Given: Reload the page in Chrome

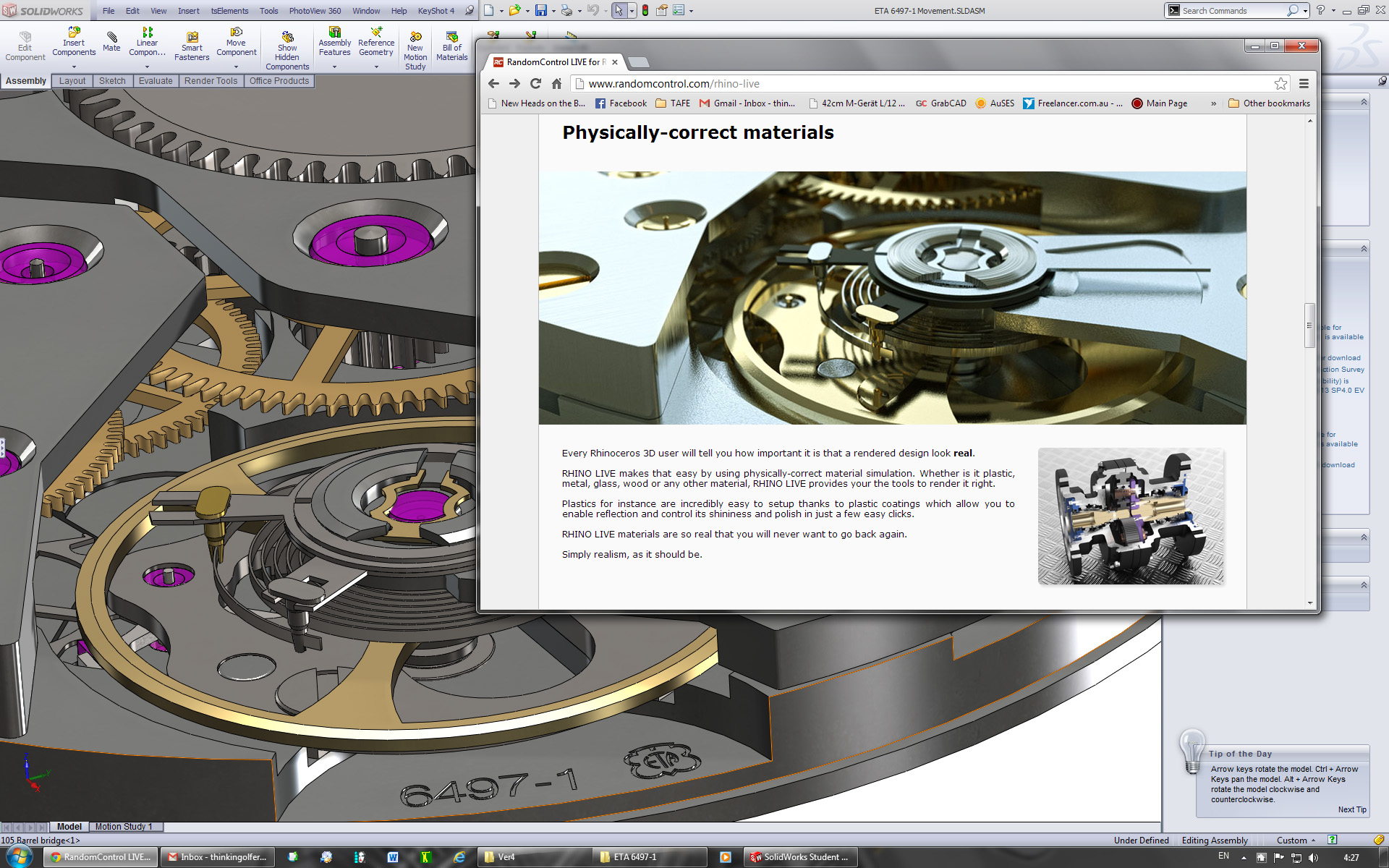Looking at the screenshot, I should click(535, 84).
